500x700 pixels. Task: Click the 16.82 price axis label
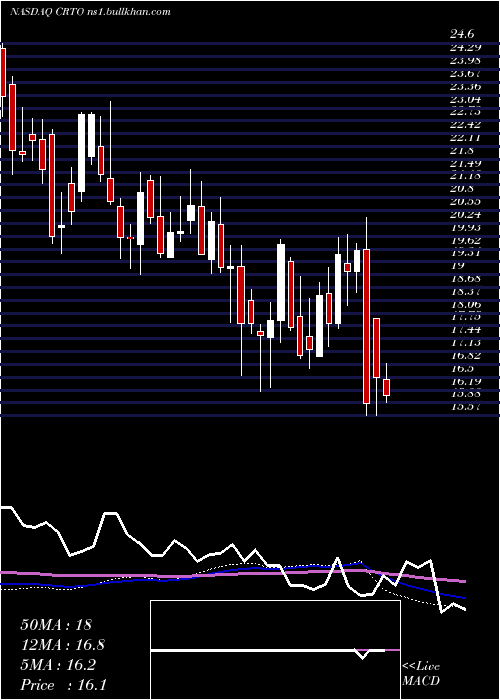[x=466, y=356]
